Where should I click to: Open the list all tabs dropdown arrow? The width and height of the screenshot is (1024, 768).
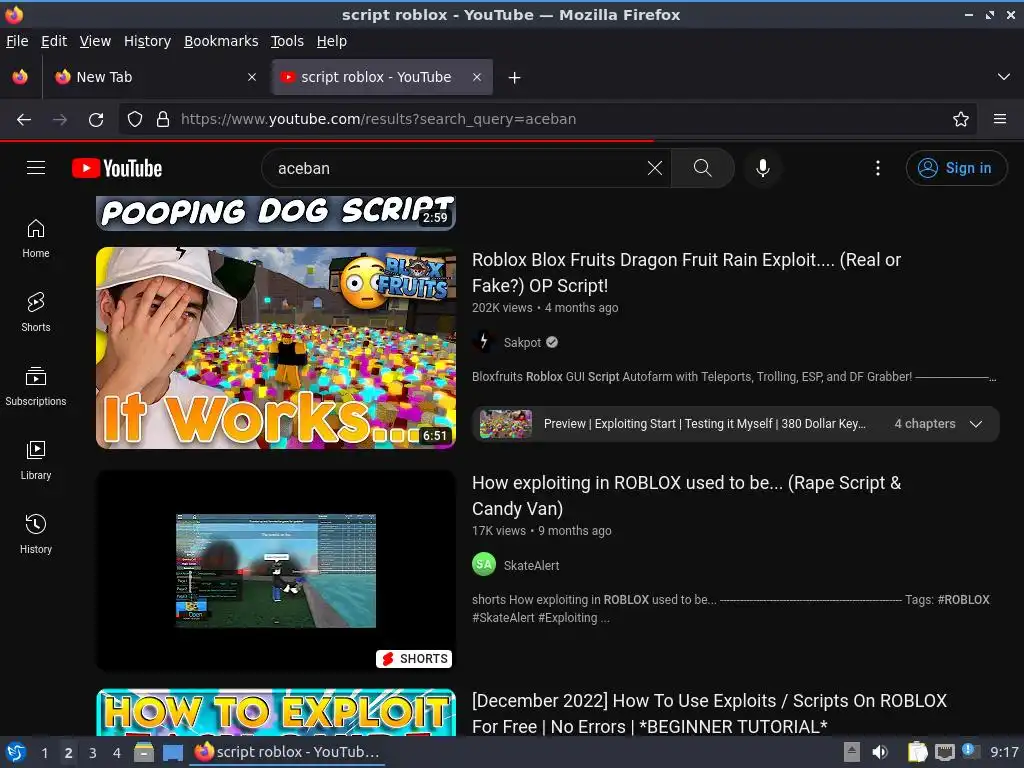tap(1004, 77)
